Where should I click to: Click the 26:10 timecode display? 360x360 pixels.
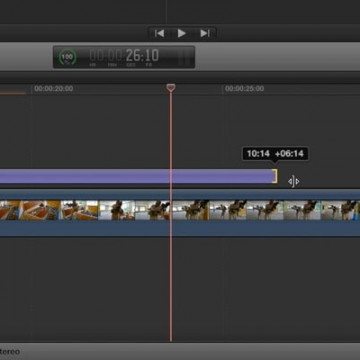point(124,57)
